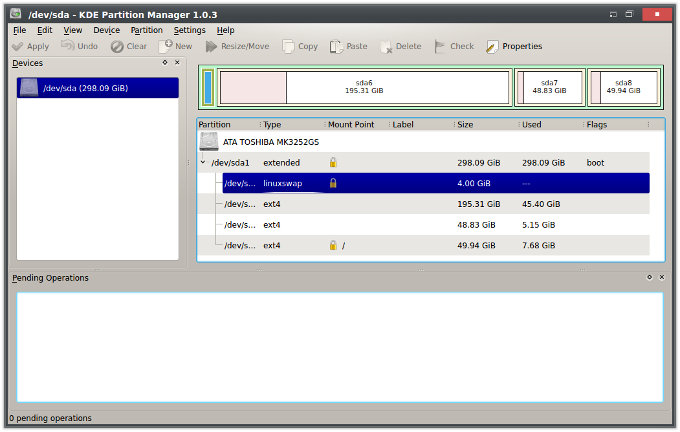The width and height of the screenshot is (680, 432).
Task: Select the sda8 49.94 GiB partition bar
Action: point(624,88)
